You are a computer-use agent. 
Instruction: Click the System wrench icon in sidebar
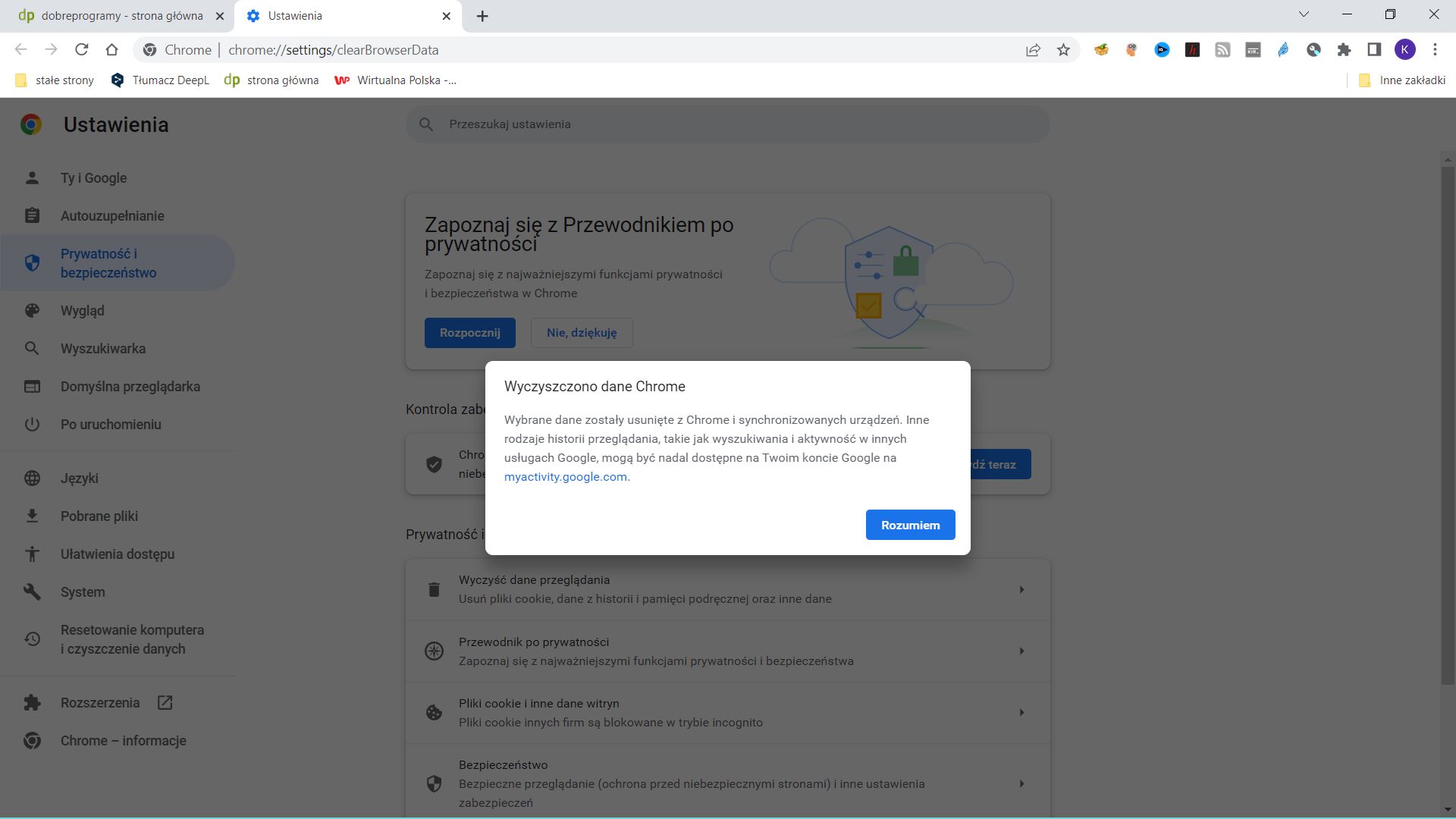click(x=32, y=592)
